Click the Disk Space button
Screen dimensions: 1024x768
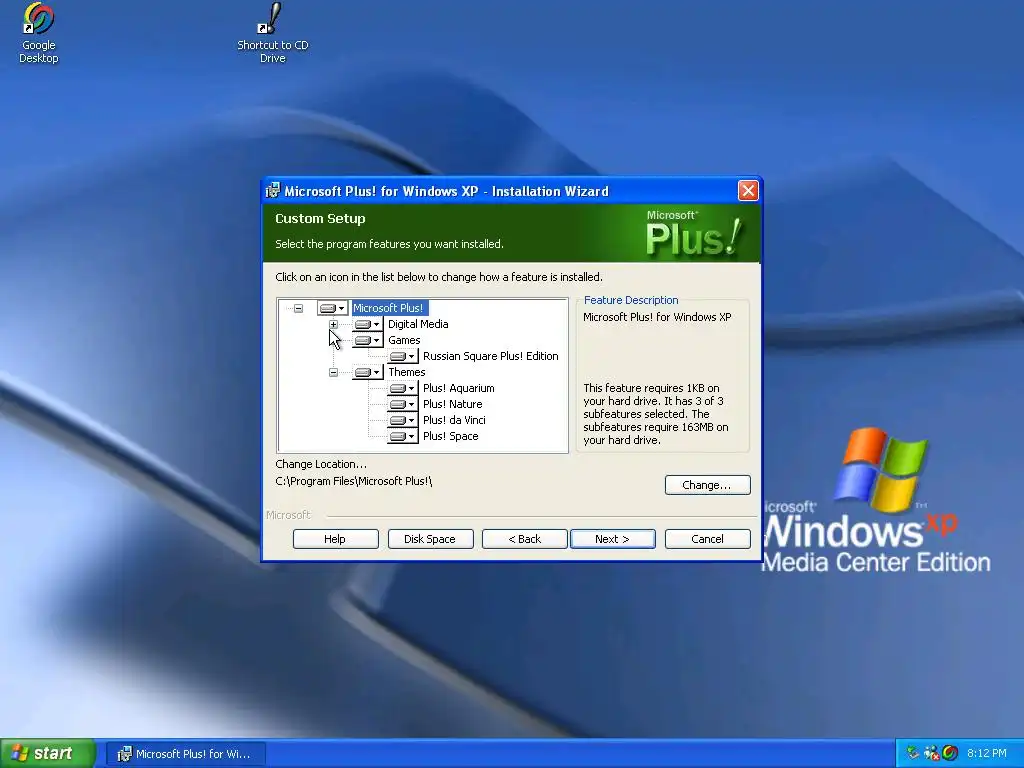(430, 539)
